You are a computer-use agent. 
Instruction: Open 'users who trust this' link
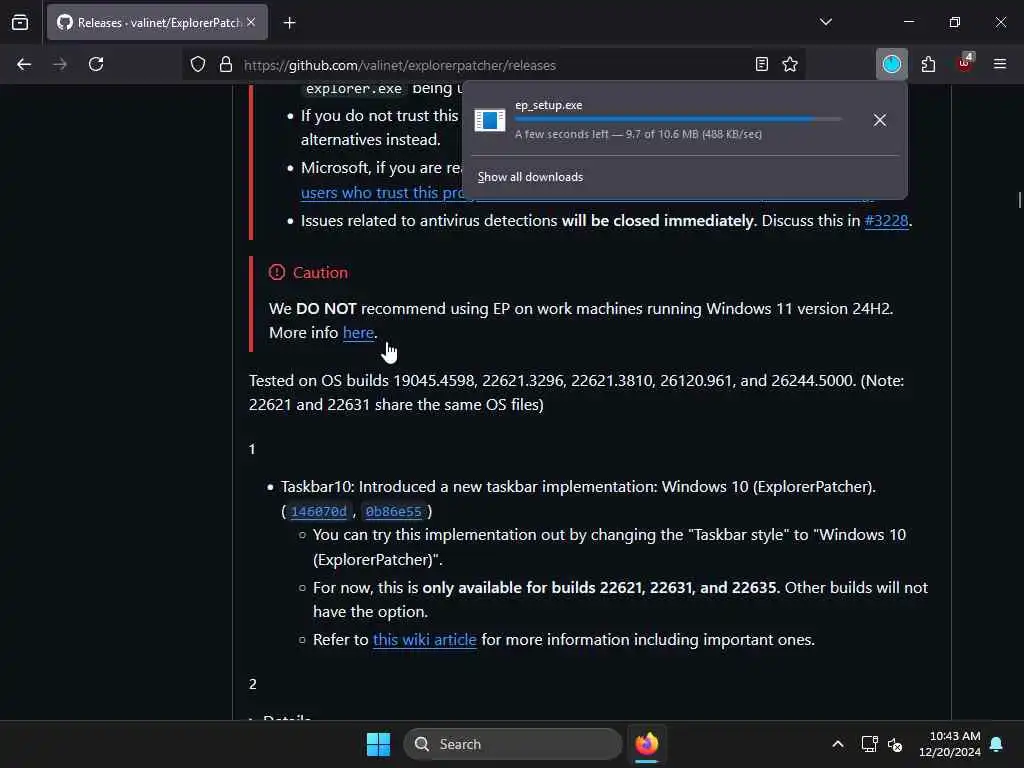pos(382,193)
